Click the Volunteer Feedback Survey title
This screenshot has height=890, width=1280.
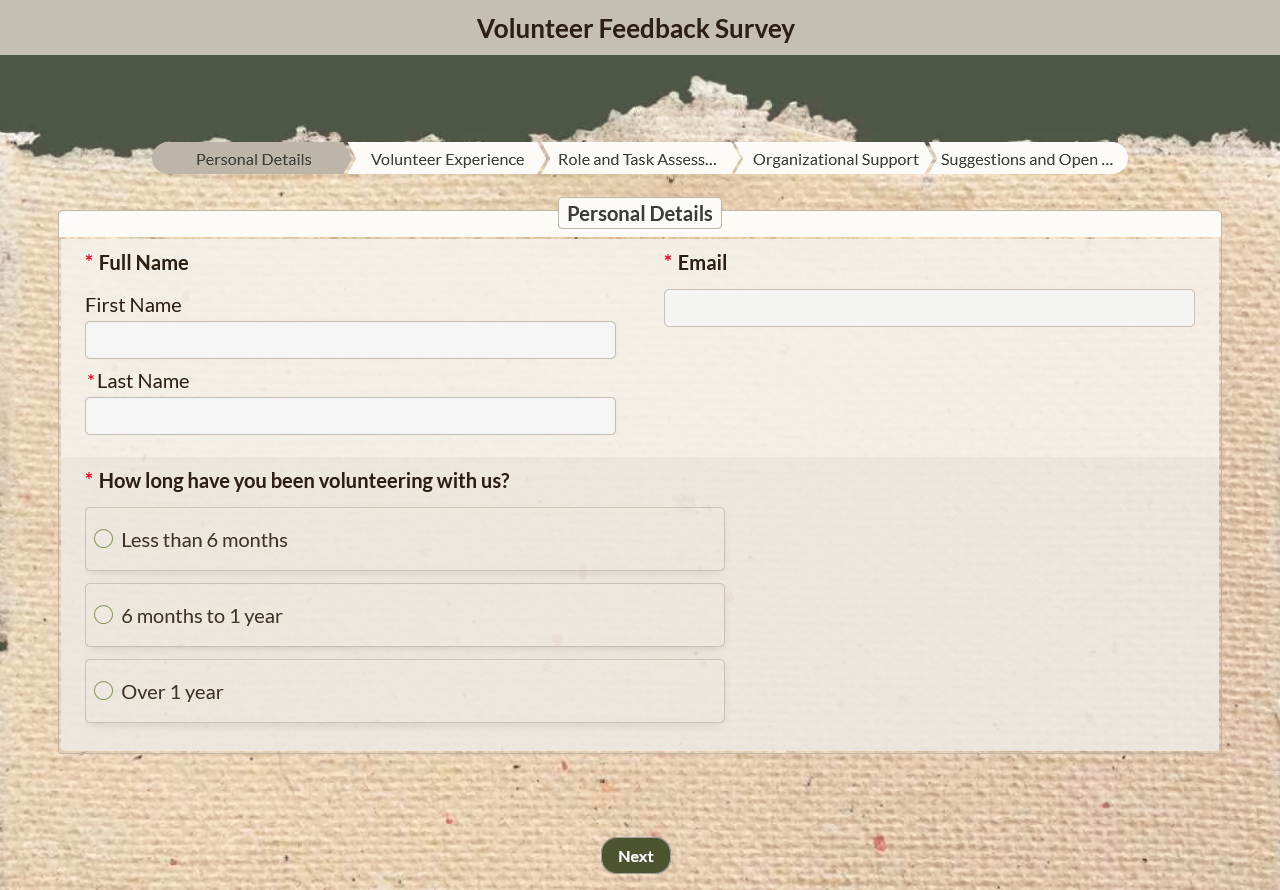click(x=635, y=28)
